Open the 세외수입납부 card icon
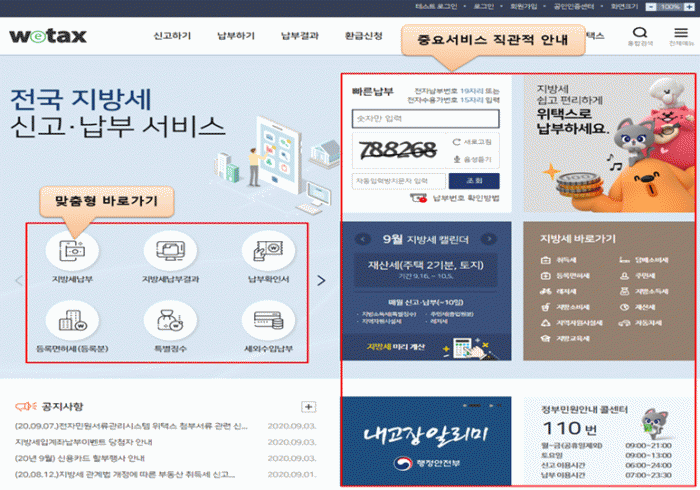The height and width of the screenshot is (490, 700). pyautogui.click(x=268, y=322)
